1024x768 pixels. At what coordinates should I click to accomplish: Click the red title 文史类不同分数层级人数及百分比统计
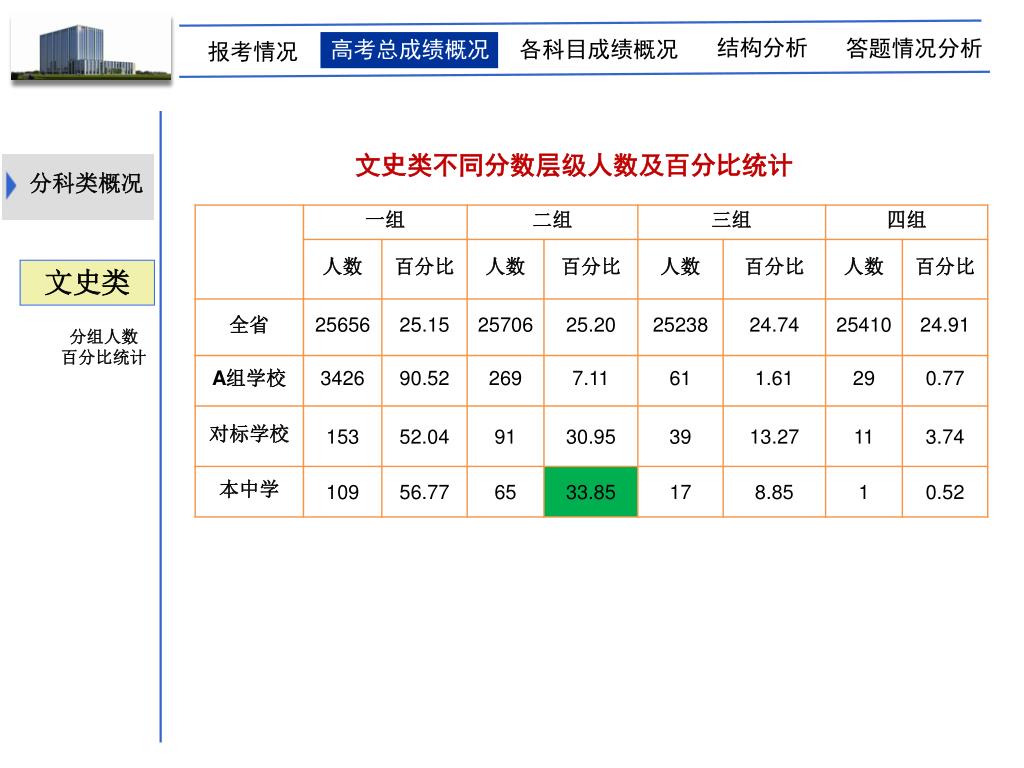click(x=573, y=165)
